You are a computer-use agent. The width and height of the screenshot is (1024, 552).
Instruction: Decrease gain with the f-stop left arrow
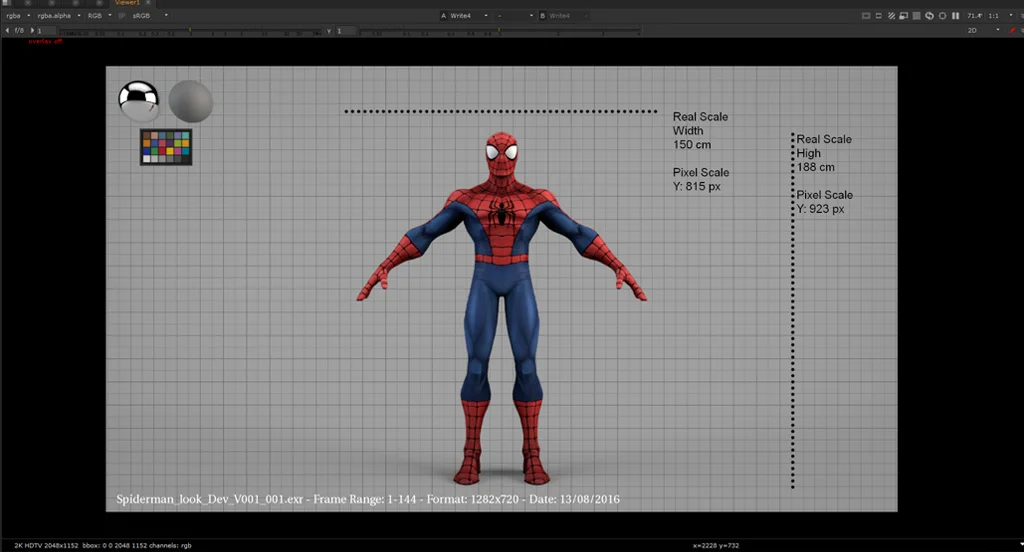7,31
